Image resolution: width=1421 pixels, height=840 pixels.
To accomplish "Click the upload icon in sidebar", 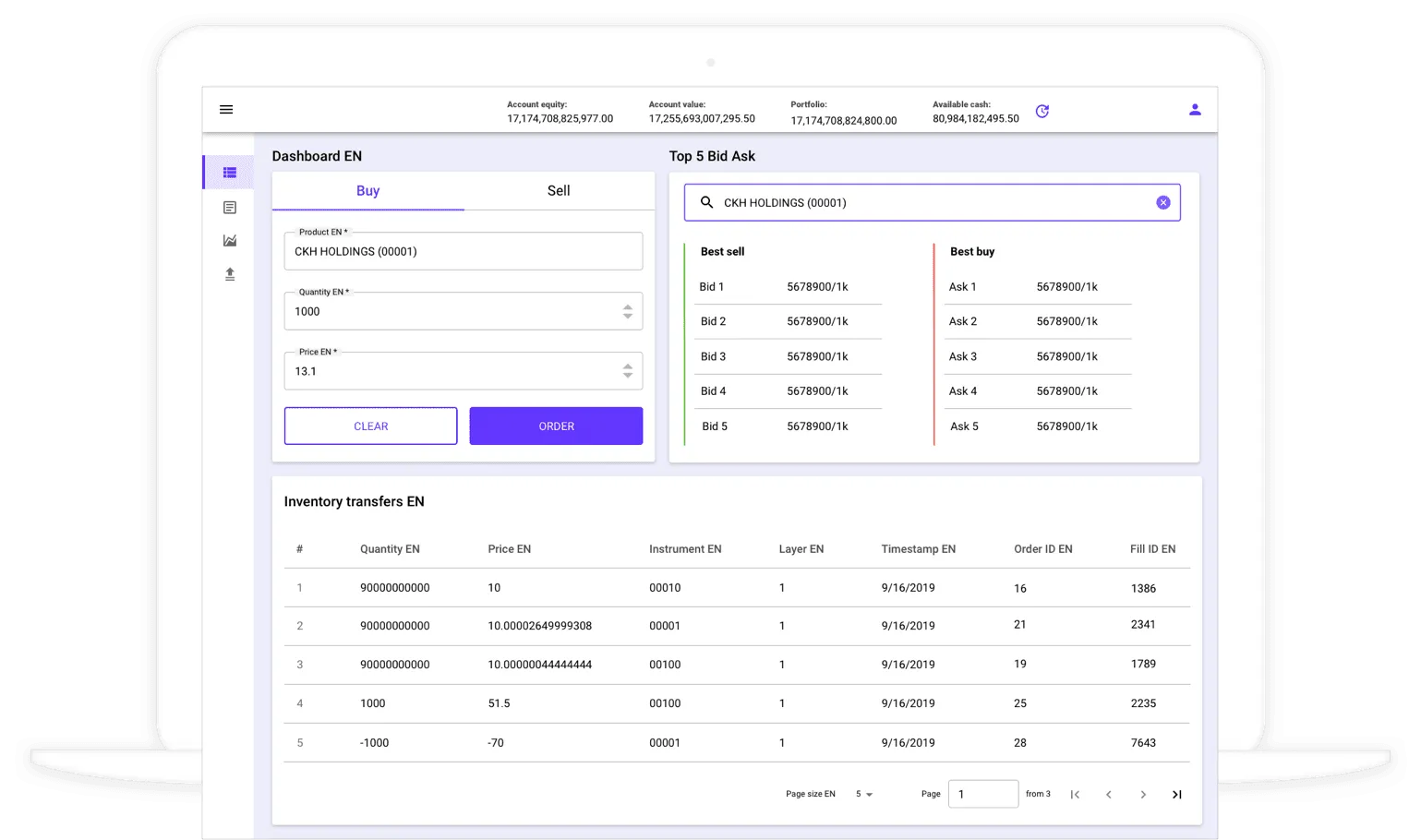I will pyautogui.click(x=230, y=274).
